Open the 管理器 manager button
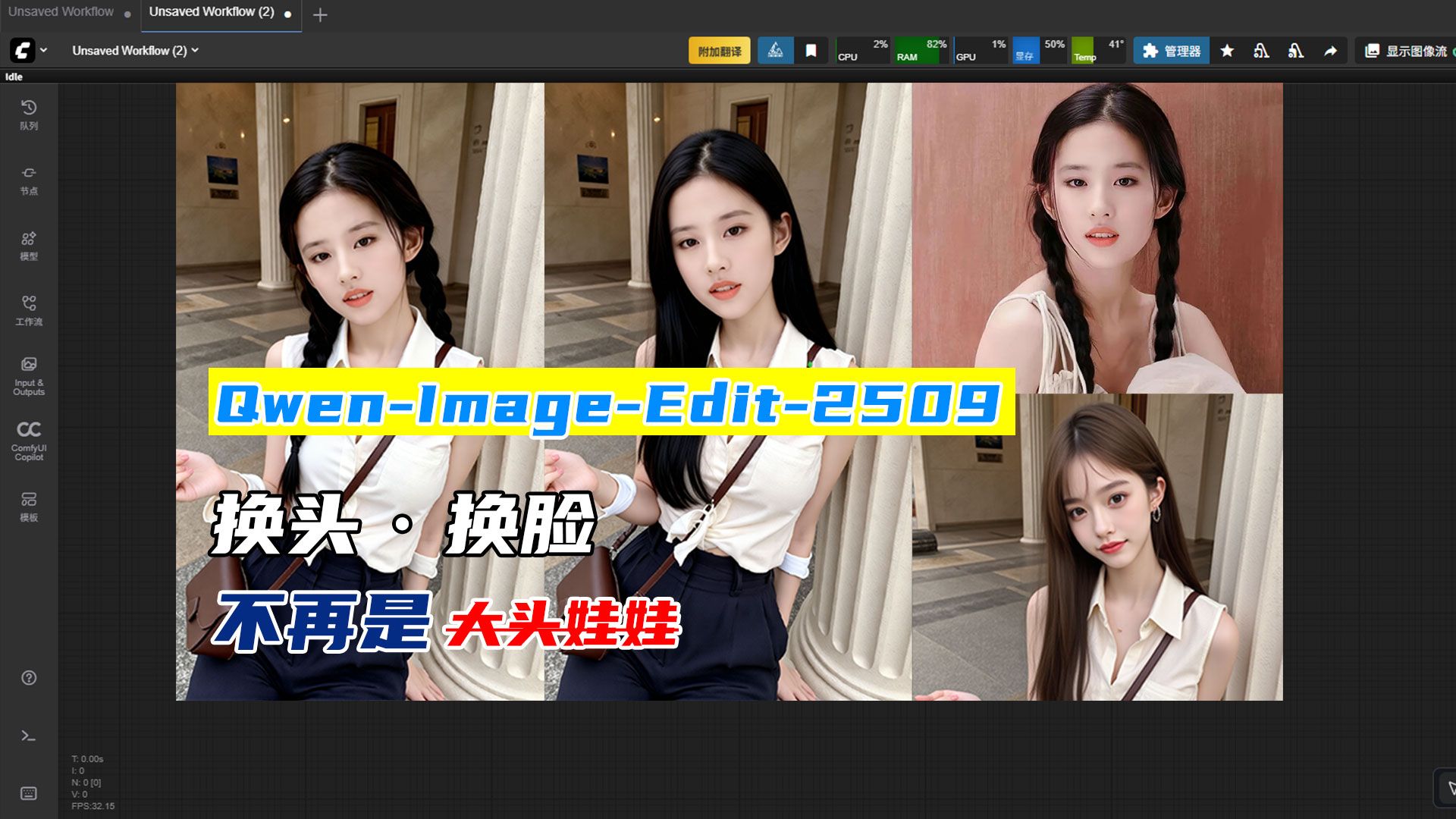The image size is (1456, 819). point(1172,51)
